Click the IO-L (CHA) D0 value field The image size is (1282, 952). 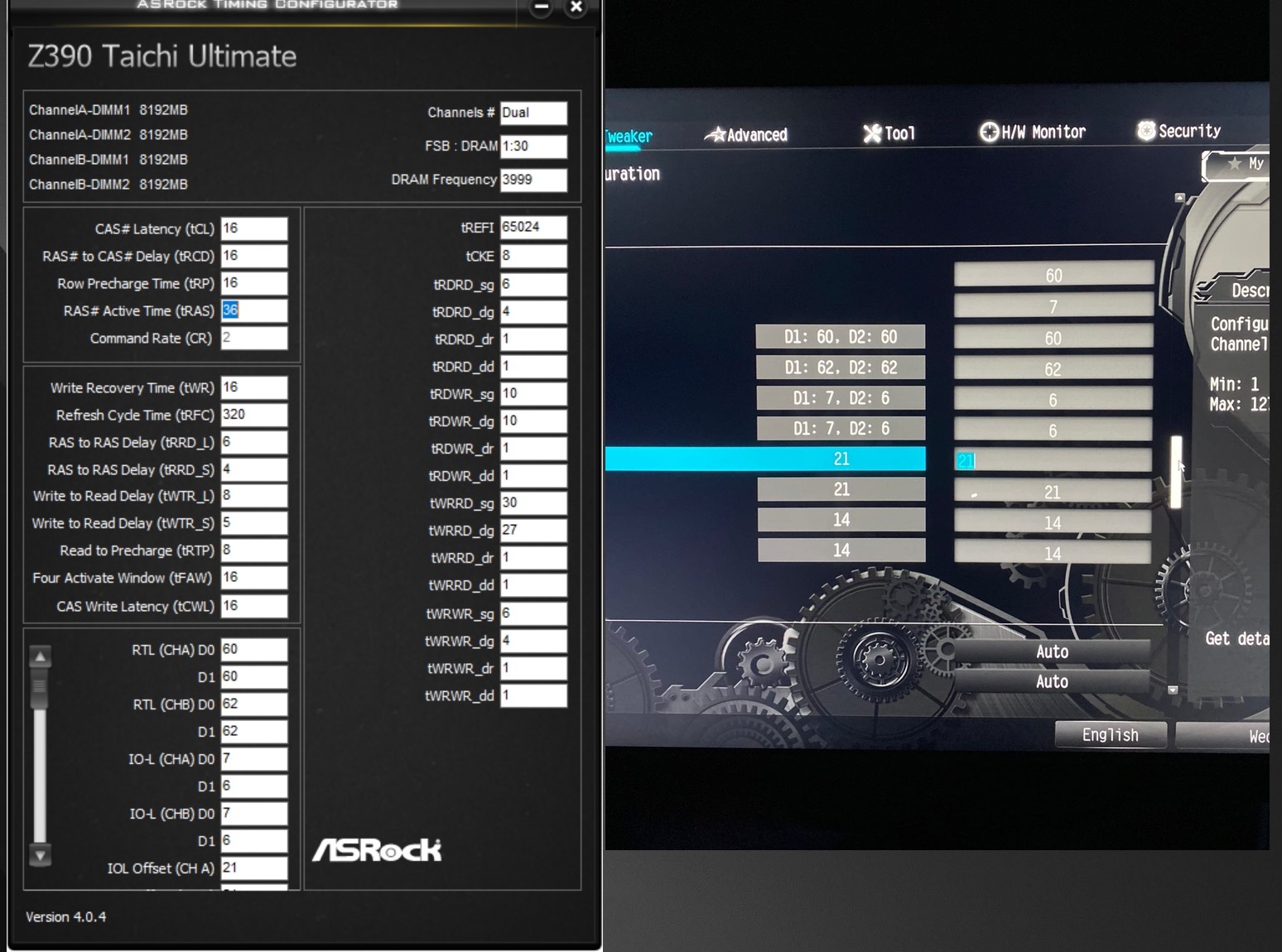254,759
